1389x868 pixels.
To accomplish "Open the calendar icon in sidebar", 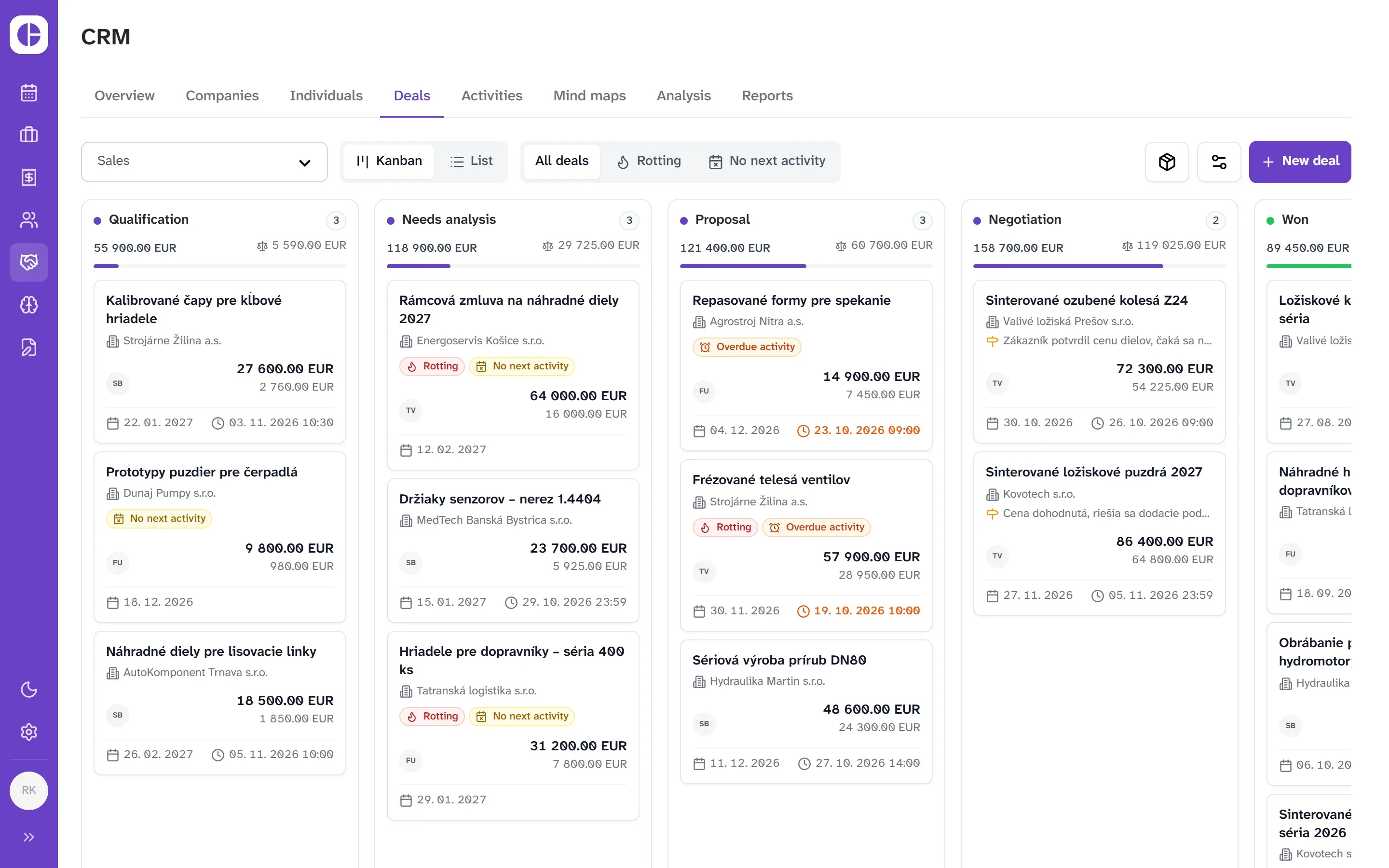I will pos(29,93).
